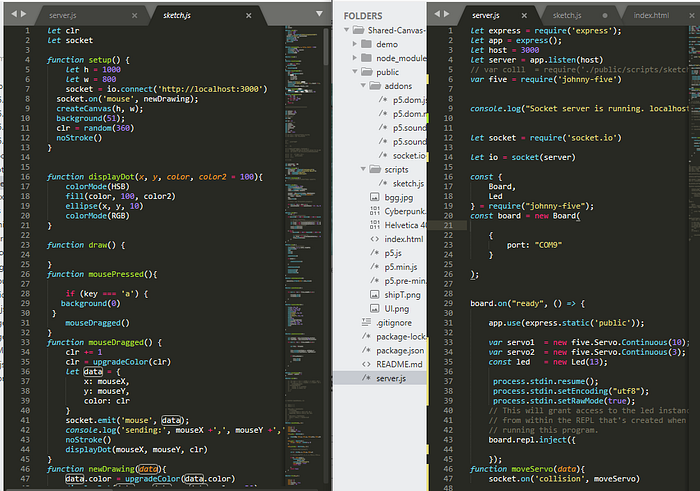Collapse the Shared-Canvas root folder
The width and height of the screenshot is (700, 491).
pos(346,30)
